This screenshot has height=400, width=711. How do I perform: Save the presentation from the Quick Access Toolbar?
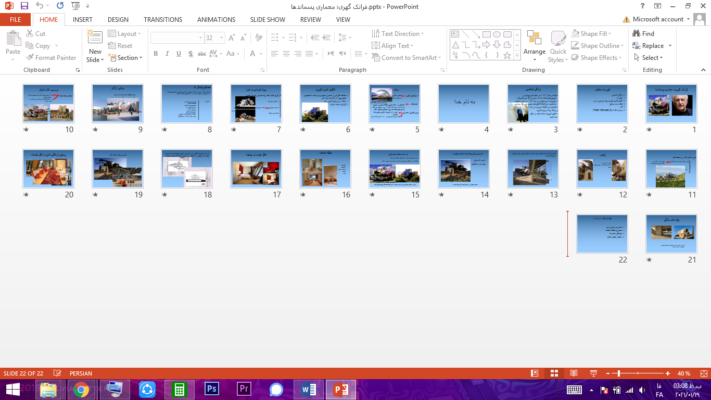point(24,6)
